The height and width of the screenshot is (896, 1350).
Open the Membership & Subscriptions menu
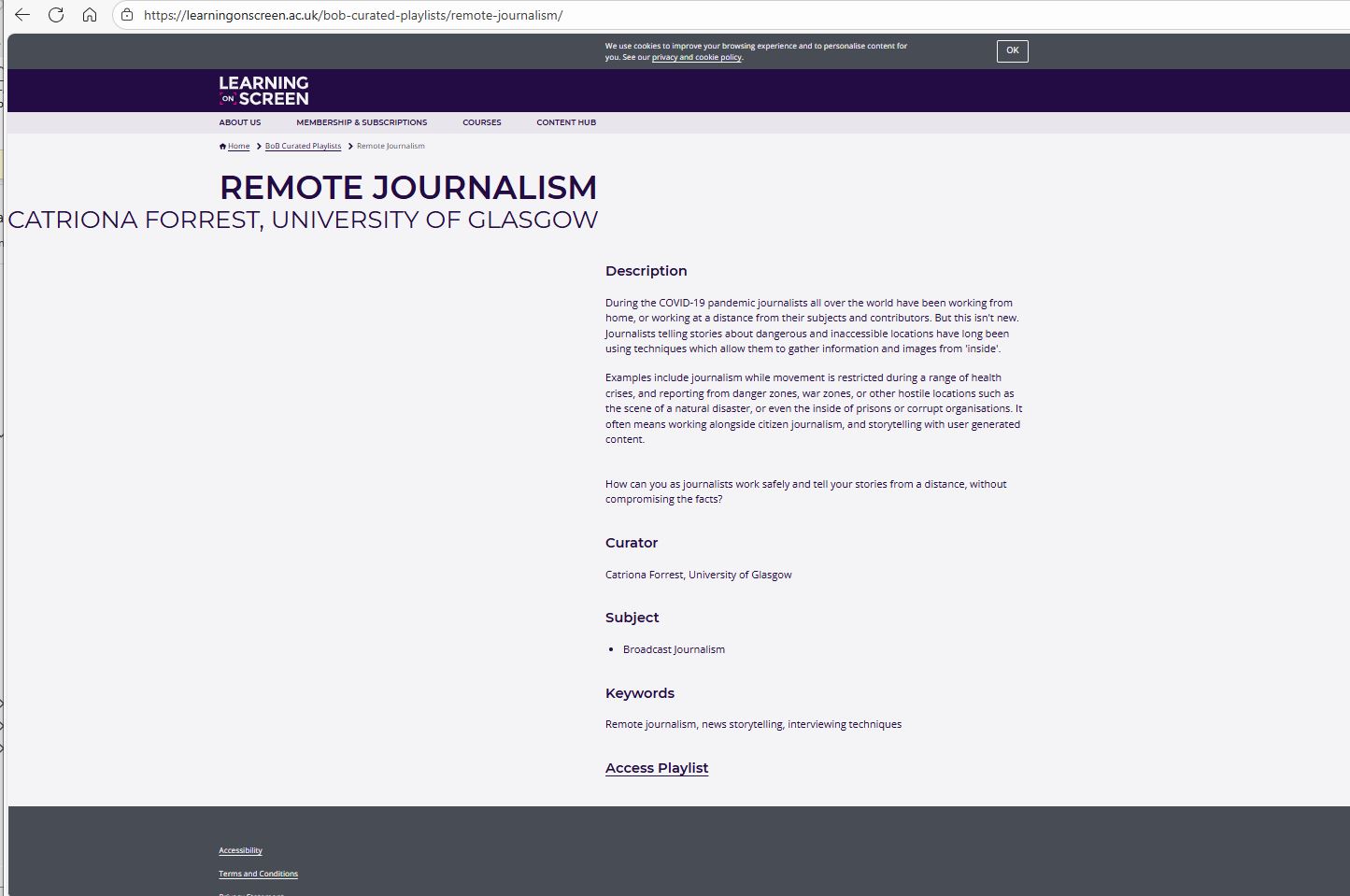coord(362,122)
